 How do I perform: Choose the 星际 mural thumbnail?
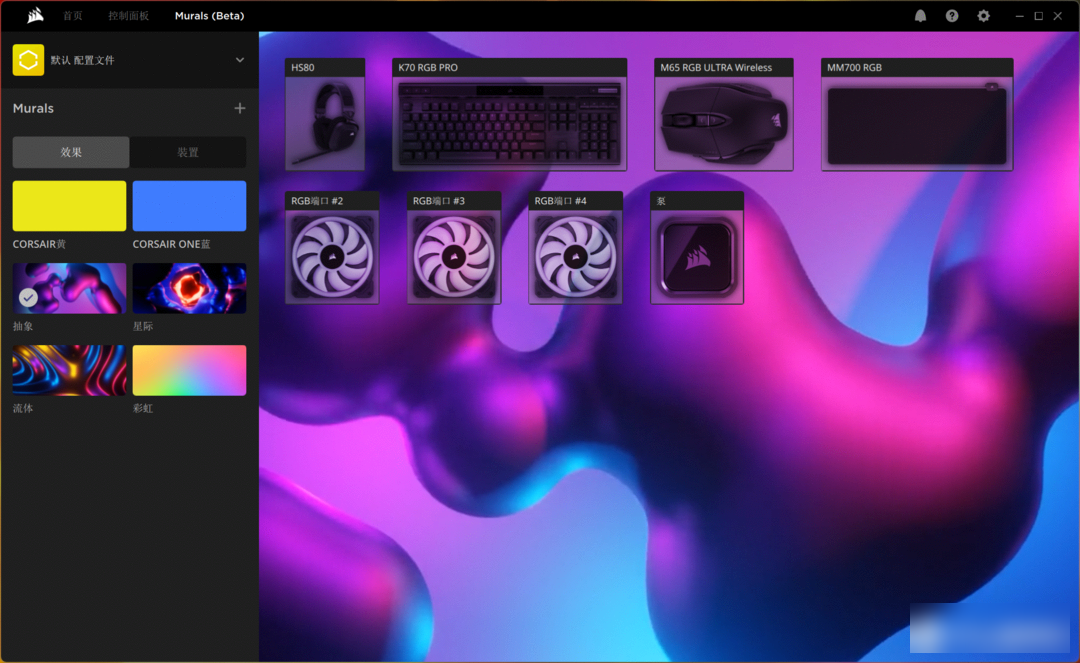pos(189,288)
